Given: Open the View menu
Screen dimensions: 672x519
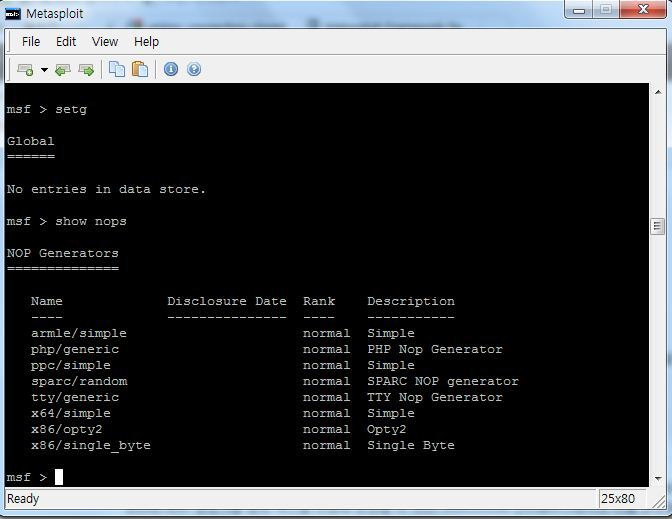Looking at the screenshot, I should click(x=105, y=42).
